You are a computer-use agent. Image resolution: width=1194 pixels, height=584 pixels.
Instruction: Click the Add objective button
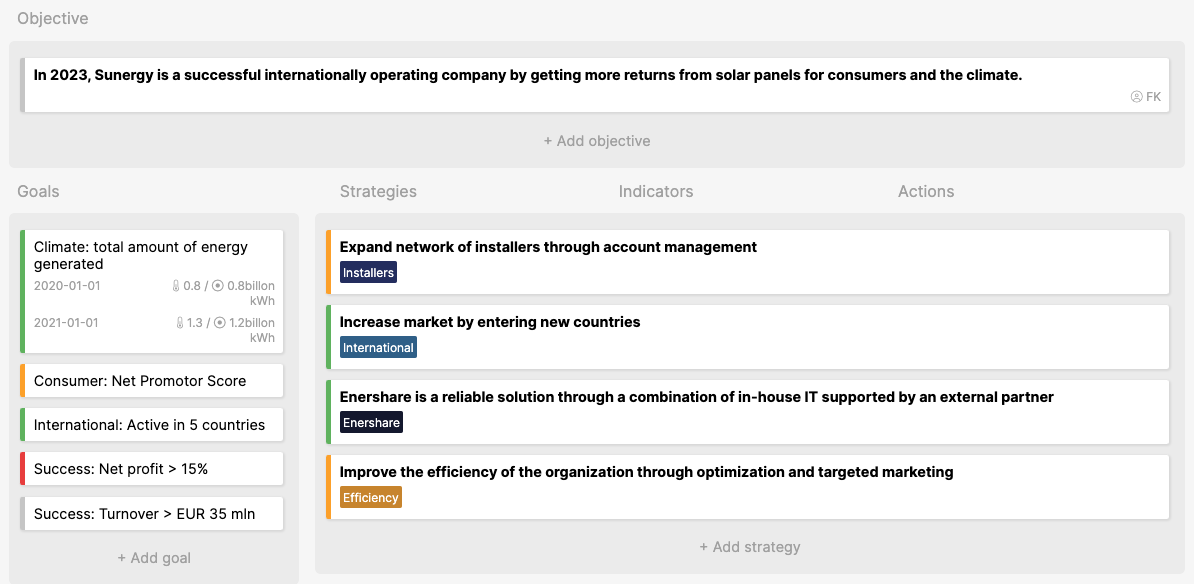click(x=597, y=141)
